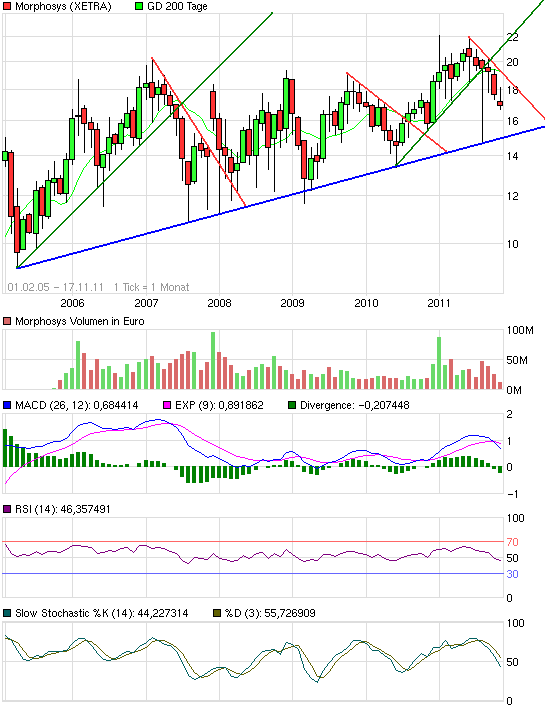Click the tallest green volume bar near 2008
The height and width of the screenshot is (710, 545).
213,360
